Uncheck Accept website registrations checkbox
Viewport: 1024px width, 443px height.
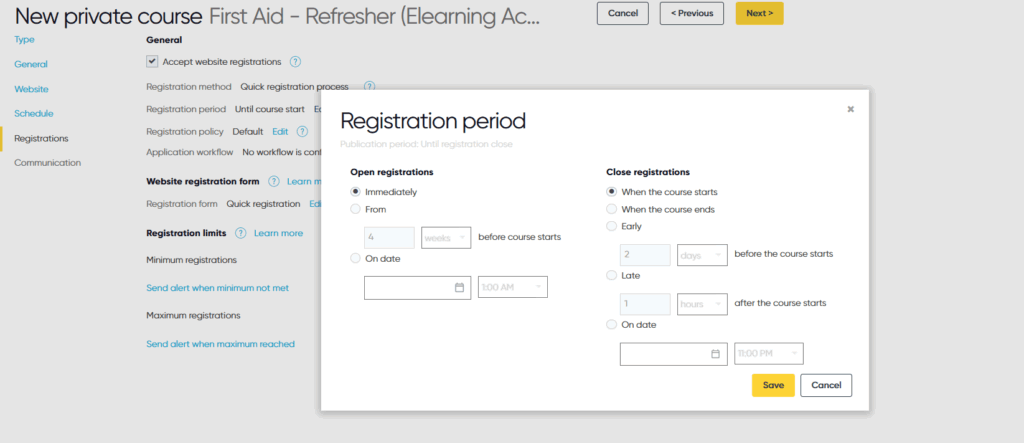click(152, 61)
